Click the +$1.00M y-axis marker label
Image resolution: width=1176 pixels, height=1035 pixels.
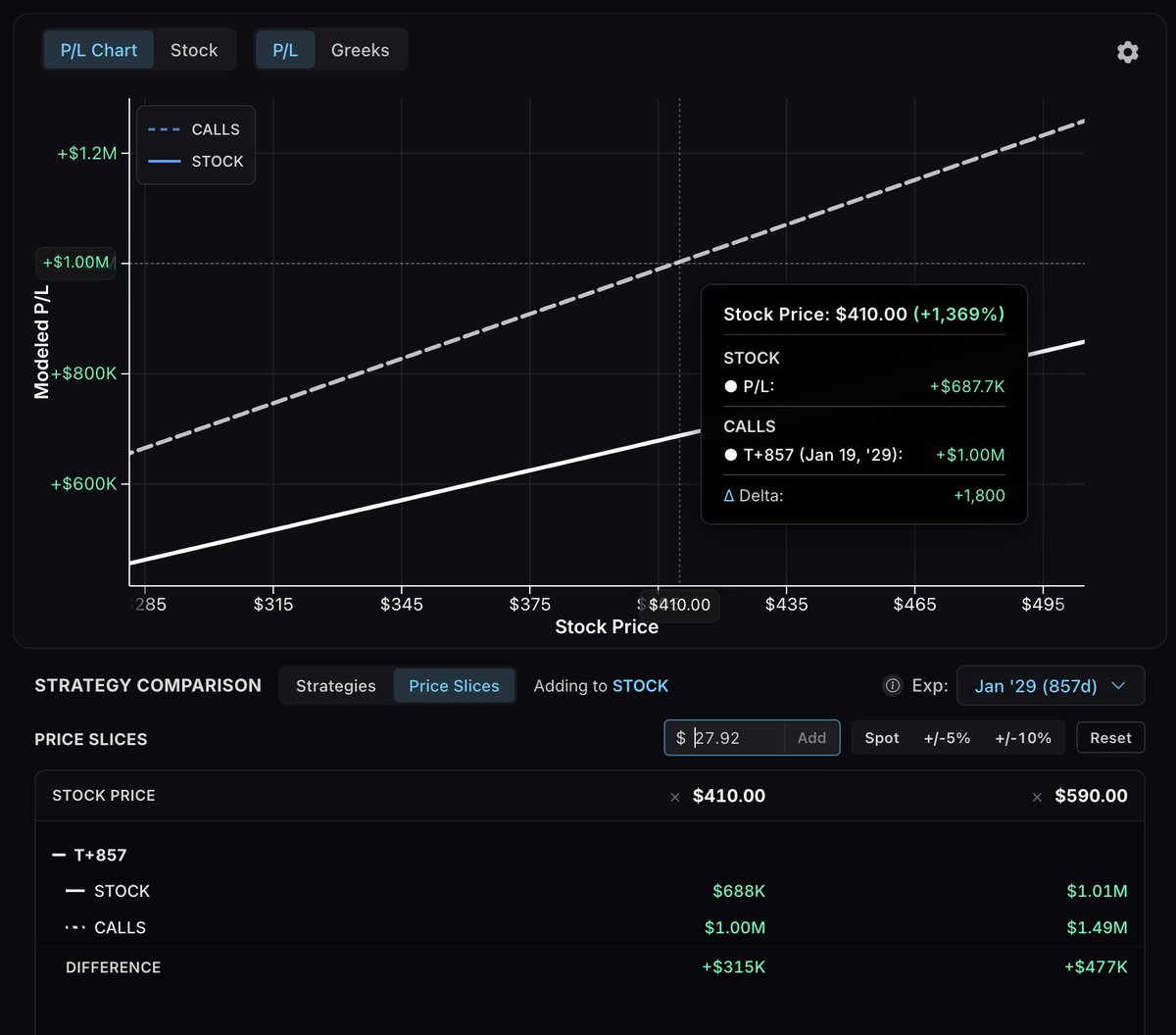pyautogui.click(x=76, y=263)
